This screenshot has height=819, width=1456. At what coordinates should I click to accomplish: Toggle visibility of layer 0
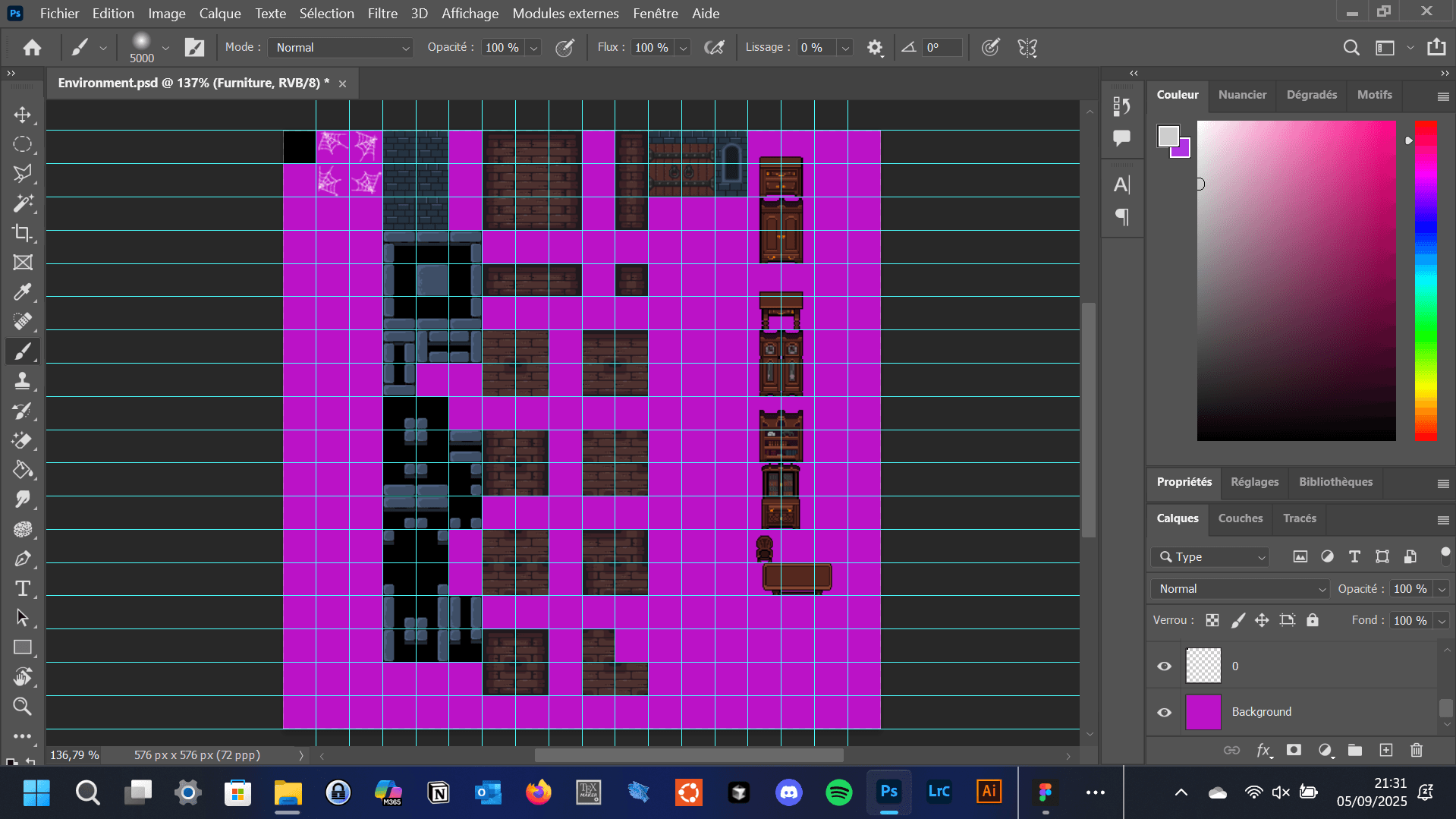1164,666
